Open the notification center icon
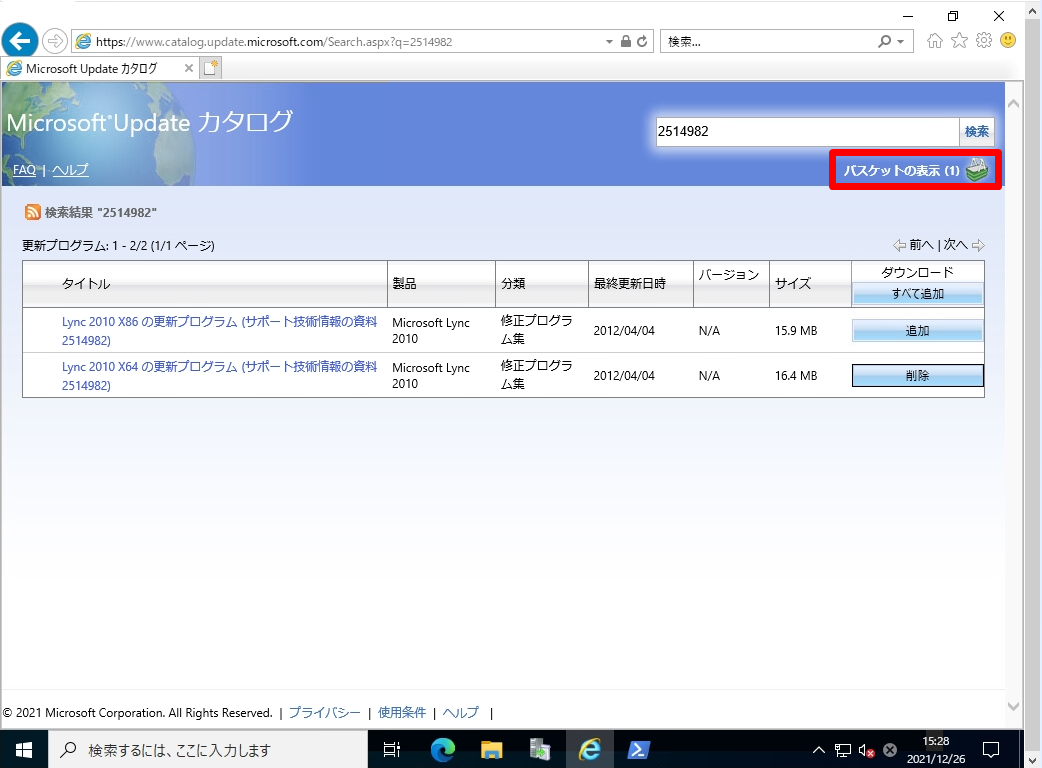This screenshot has width=1042, height=768. point(991,750)
